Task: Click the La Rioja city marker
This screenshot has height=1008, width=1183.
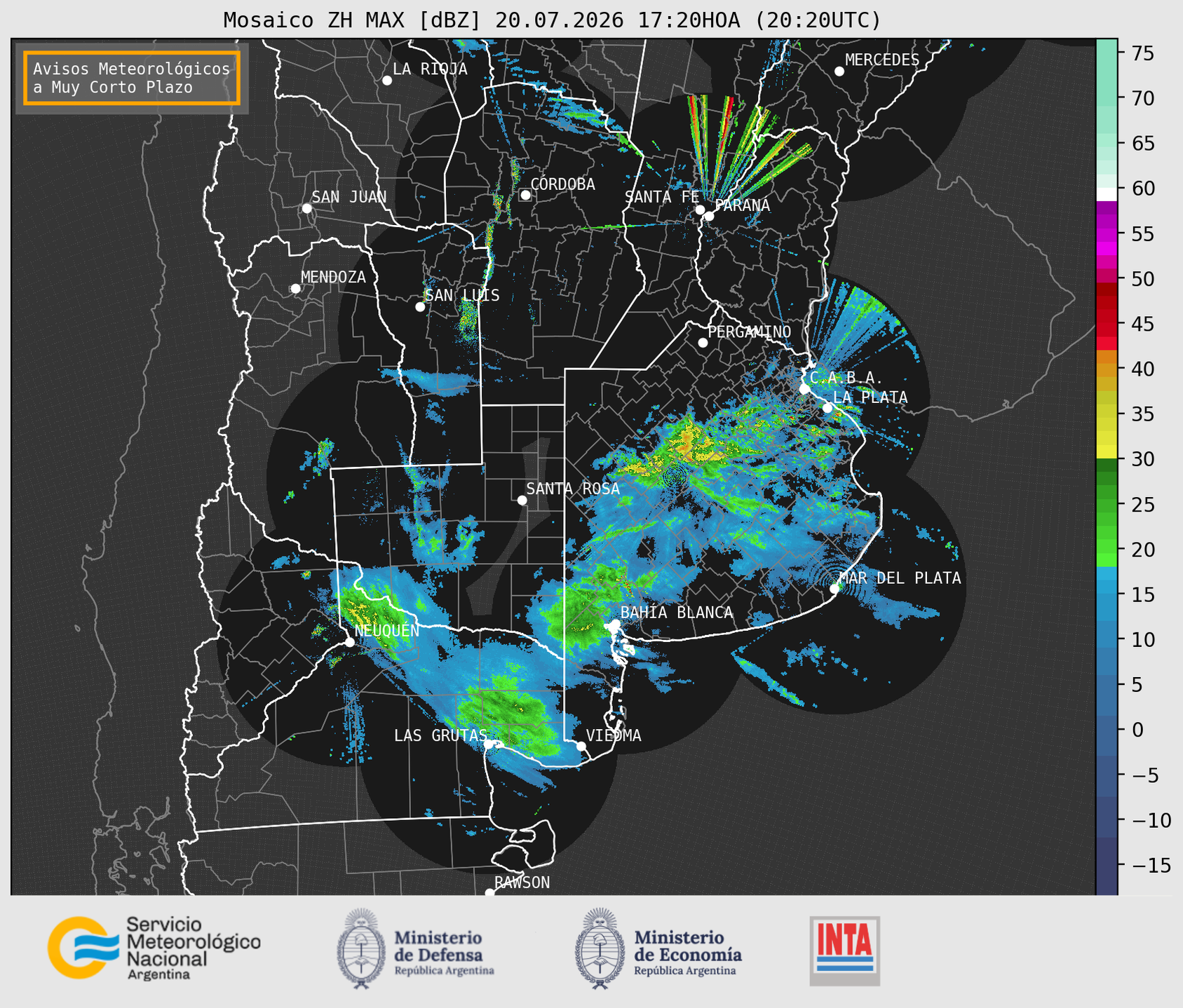Action: 387,81
